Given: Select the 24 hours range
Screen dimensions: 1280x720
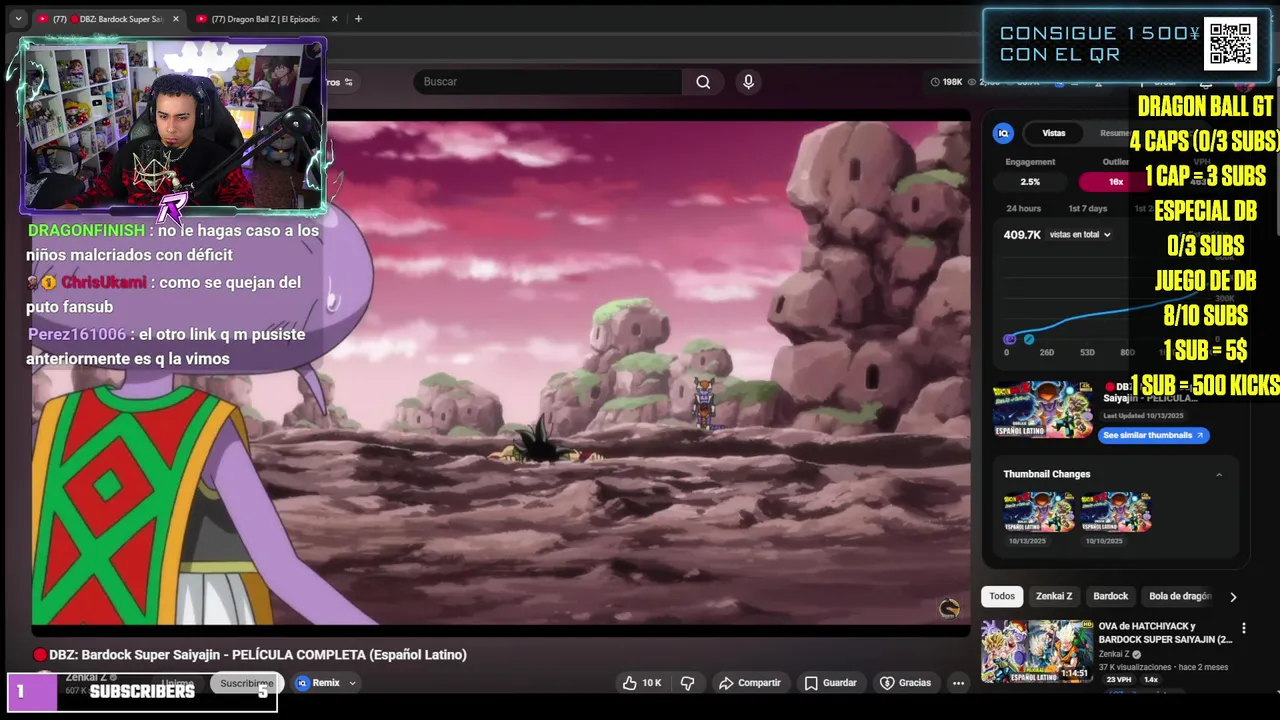Looking at the screenshot, I should point(1023,208).
